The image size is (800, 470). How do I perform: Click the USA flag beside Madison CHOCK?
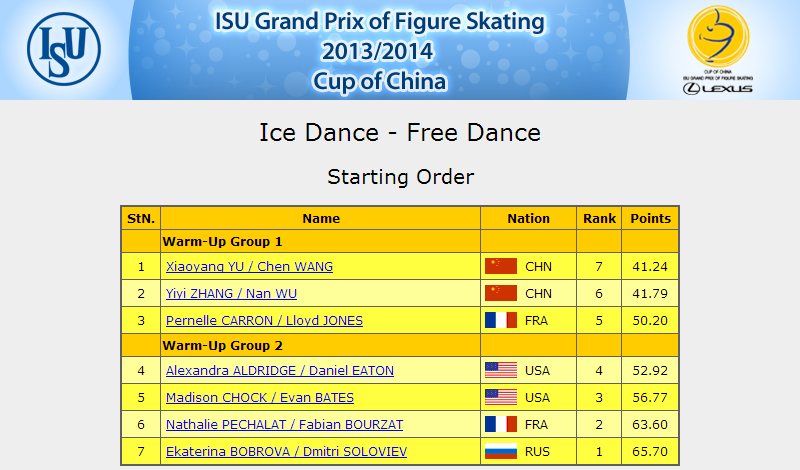[x=501, y=398]
